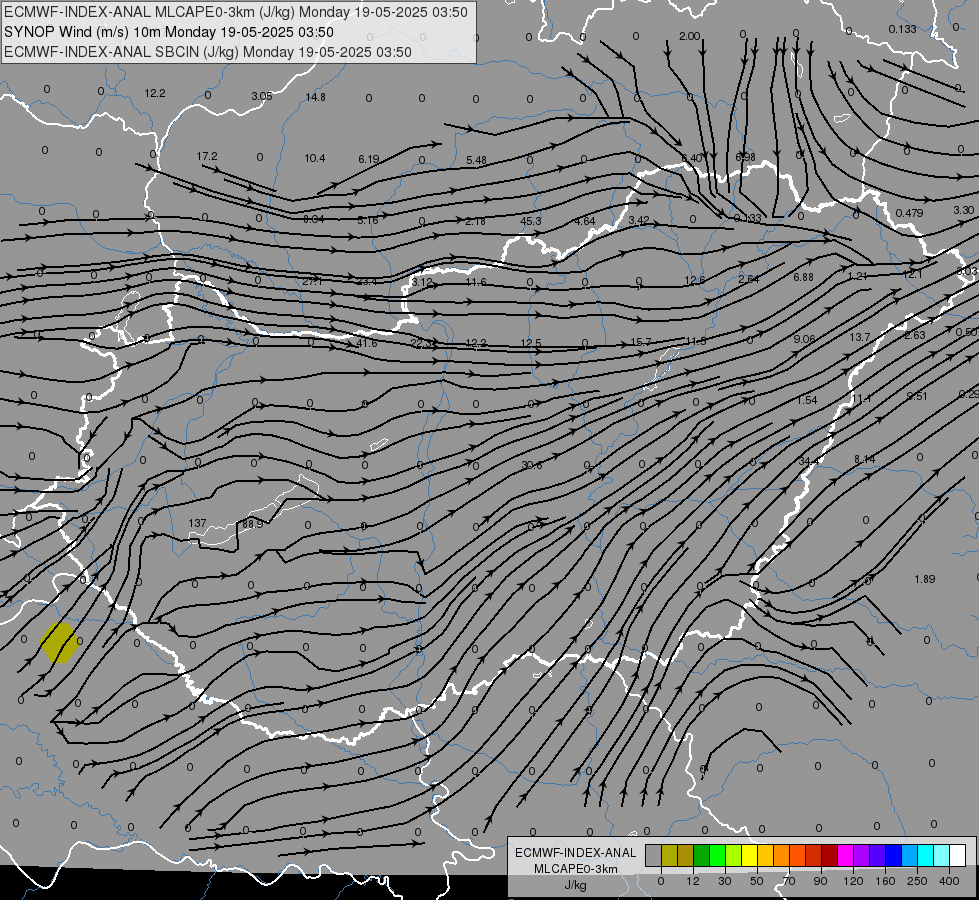
Task: Click the map value 3.30
Action: pyautogui.click(x=963, y=210)
